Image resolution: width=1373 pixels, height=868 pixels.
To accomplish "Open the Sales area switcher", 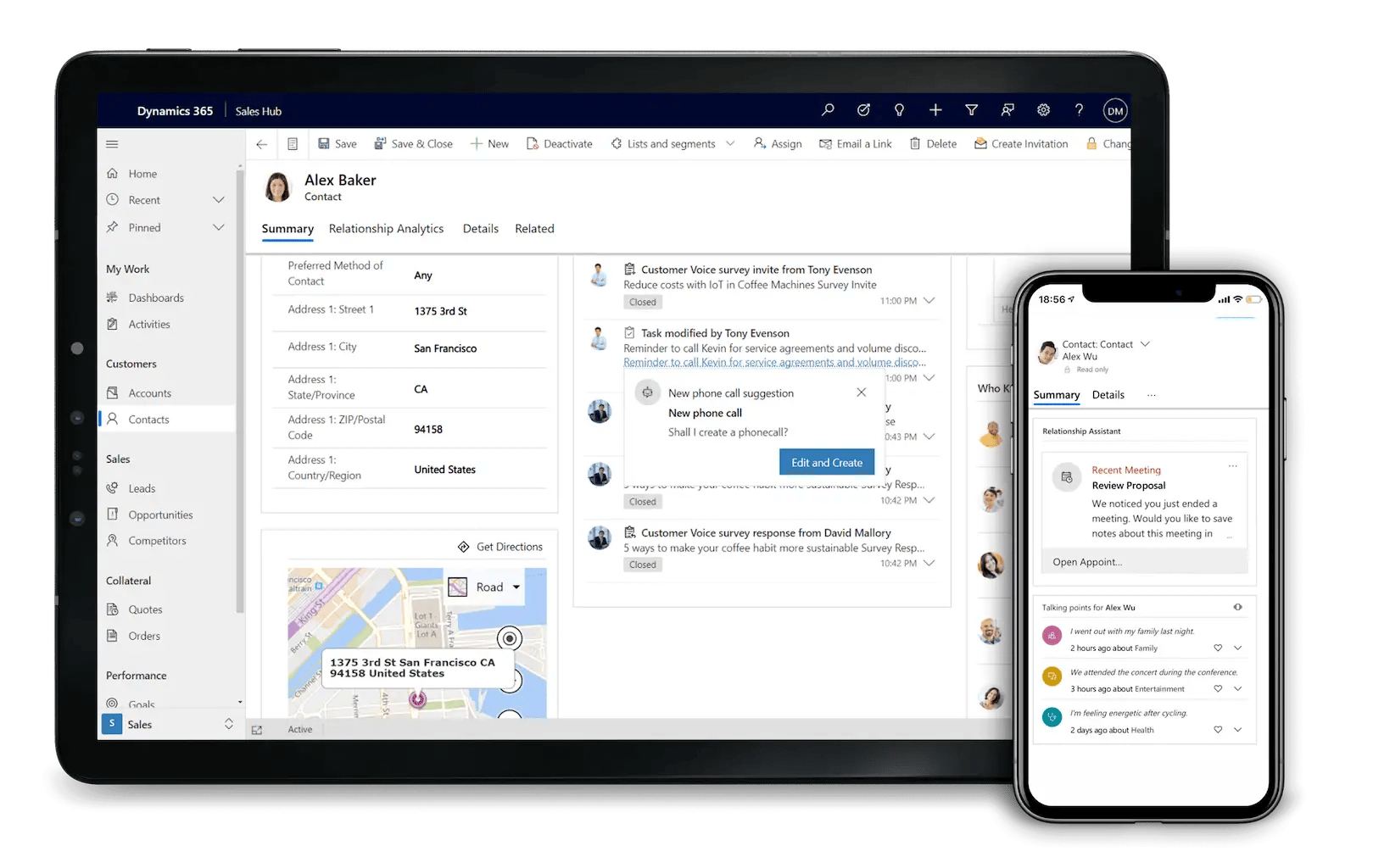I will (x=168, y=724).
